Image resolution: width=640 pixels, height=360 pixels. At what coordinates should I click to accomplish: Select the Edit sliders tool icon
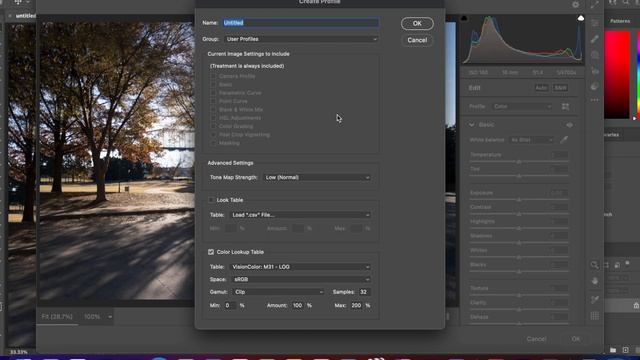[595, 23]
